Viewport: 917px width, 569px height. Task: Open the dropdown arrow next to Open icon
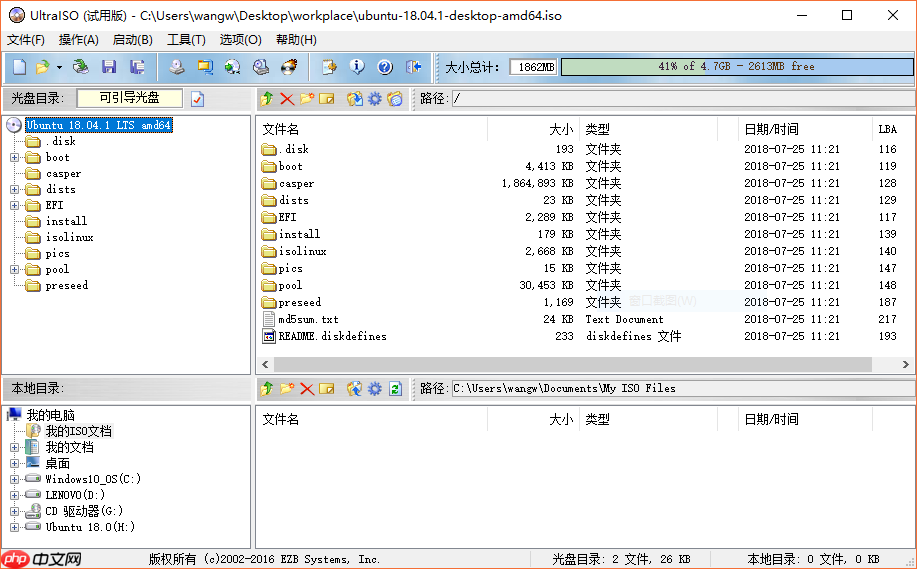(59, 67)
